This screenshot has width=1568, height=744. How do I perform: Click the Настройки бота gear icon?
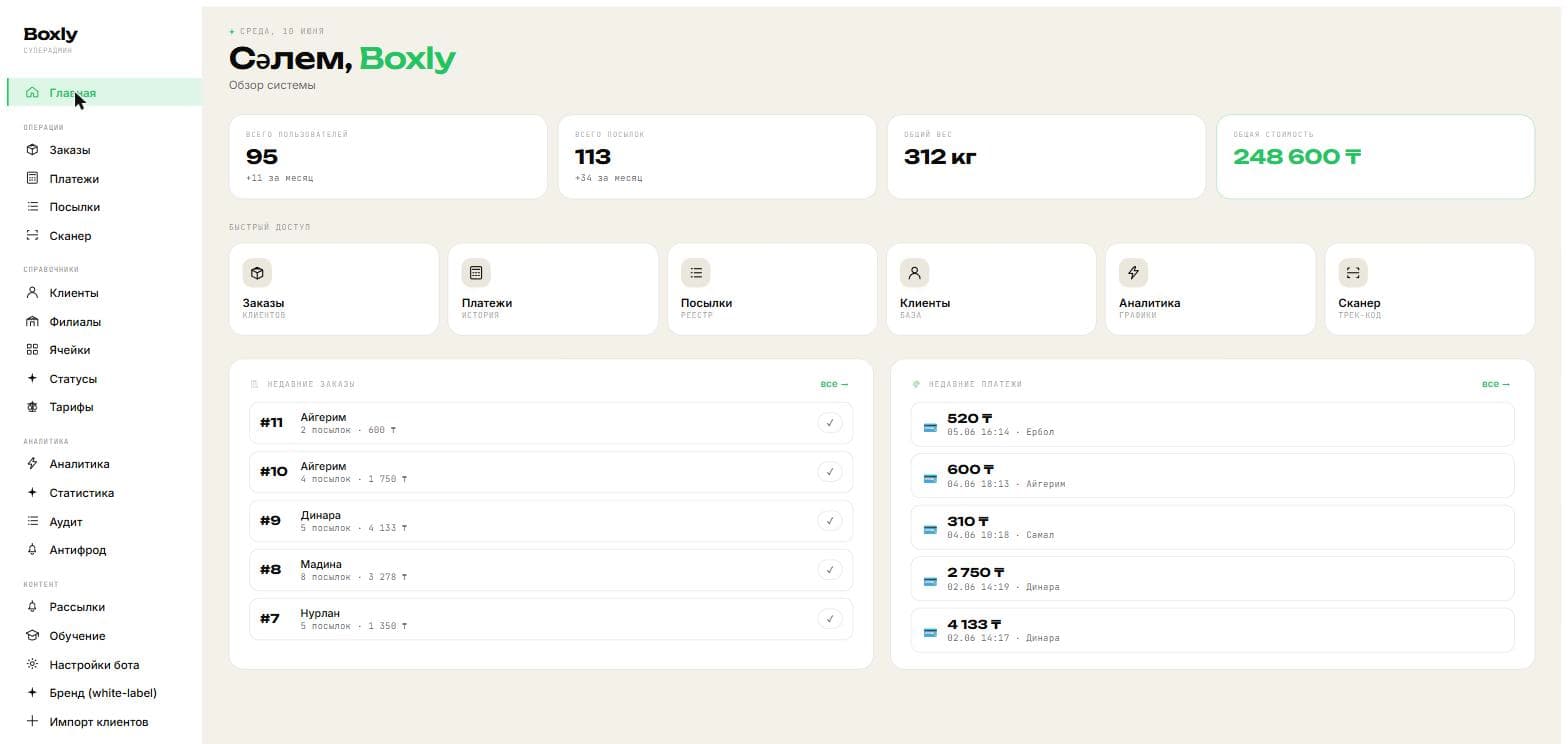pyautogui.click(x=32, y=665)
